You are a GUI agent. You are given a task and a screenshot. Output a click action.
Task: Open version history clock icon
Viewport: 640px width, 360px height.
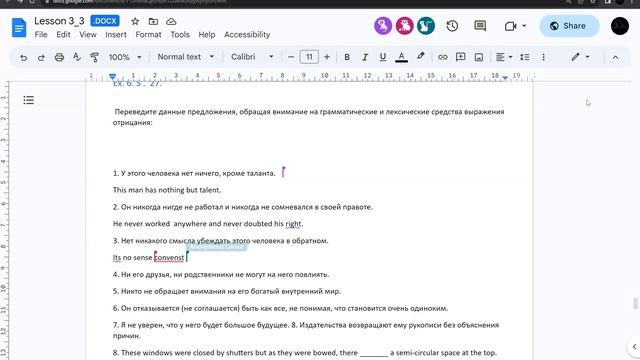tap(452, 26)
